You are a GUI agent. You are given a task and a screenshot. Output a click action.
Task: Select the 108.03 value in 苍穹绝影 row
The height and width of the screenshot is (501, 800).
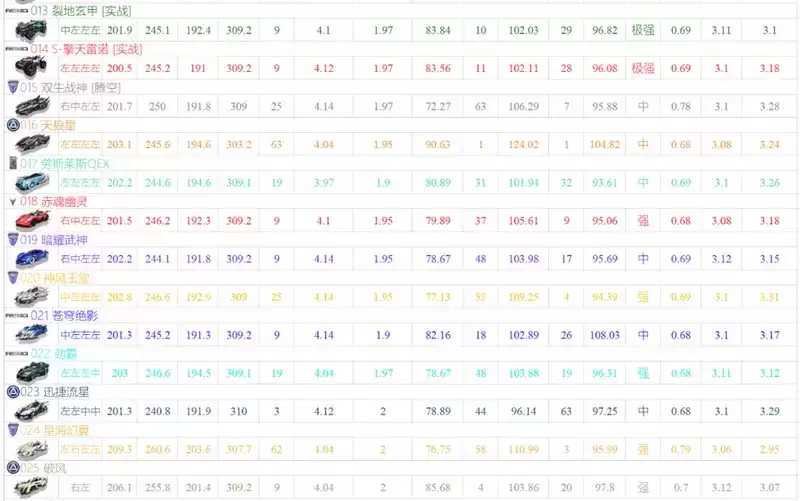pos(604,335)
